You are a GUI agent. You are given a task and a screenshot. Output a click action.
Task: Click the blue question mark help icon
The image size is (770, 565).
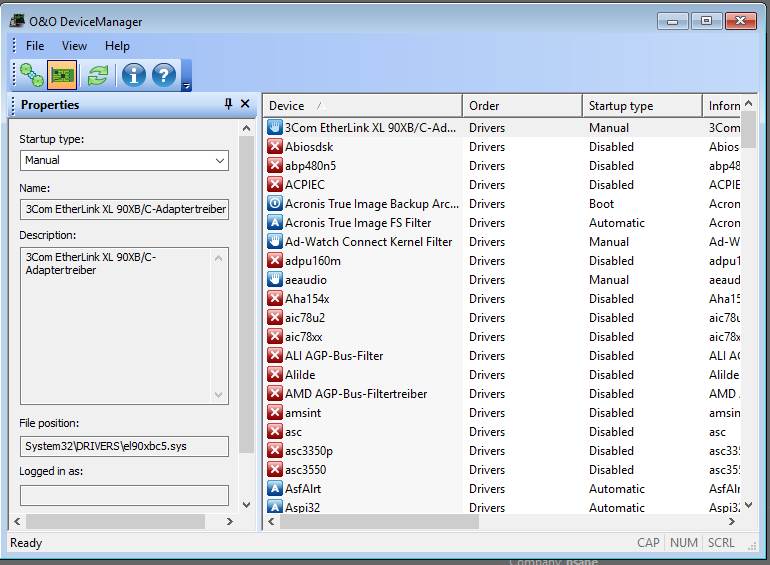point(164,75)
